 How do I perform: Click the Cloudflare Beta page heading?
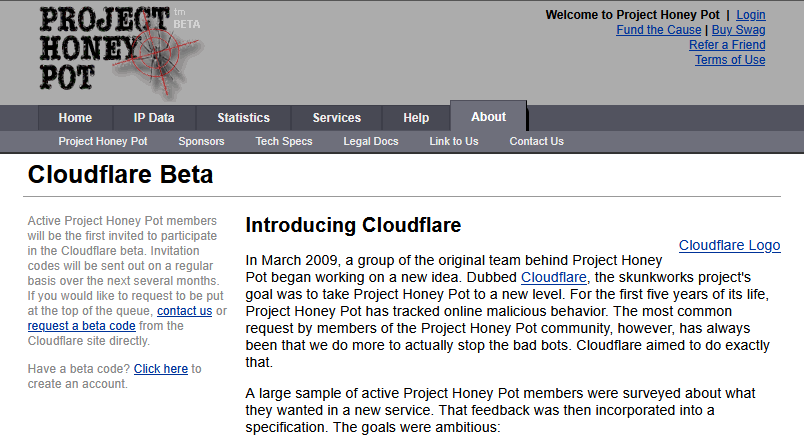pos(120,174)
